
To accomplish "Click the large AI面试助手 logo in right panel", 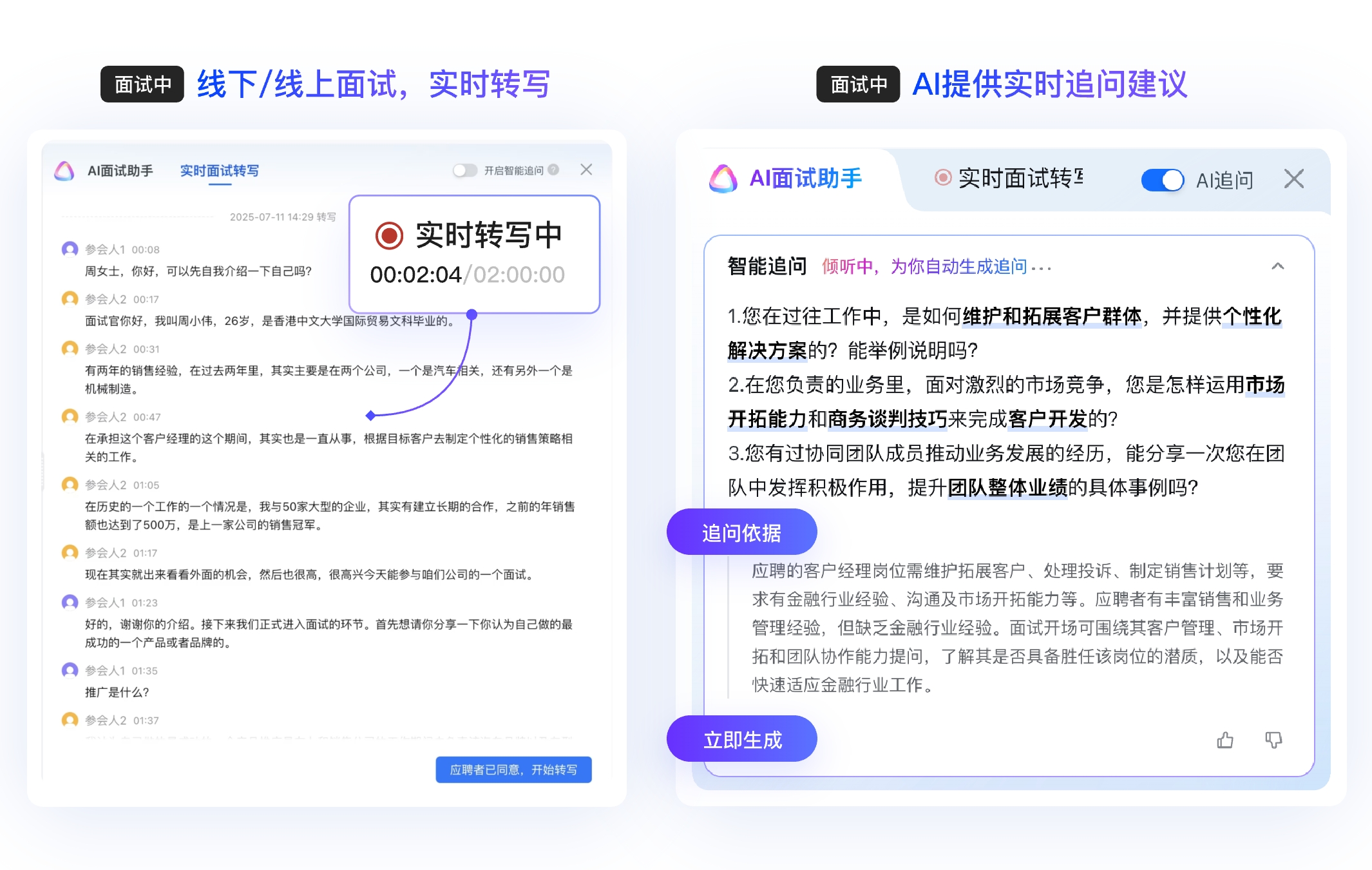I will 723,179.
